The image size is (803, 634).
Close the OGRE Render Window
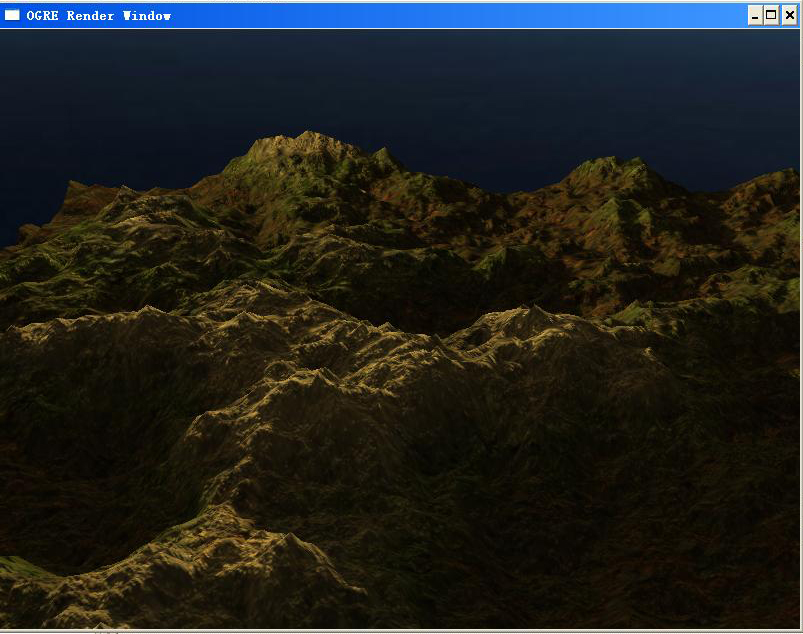[x=790, y=15]
